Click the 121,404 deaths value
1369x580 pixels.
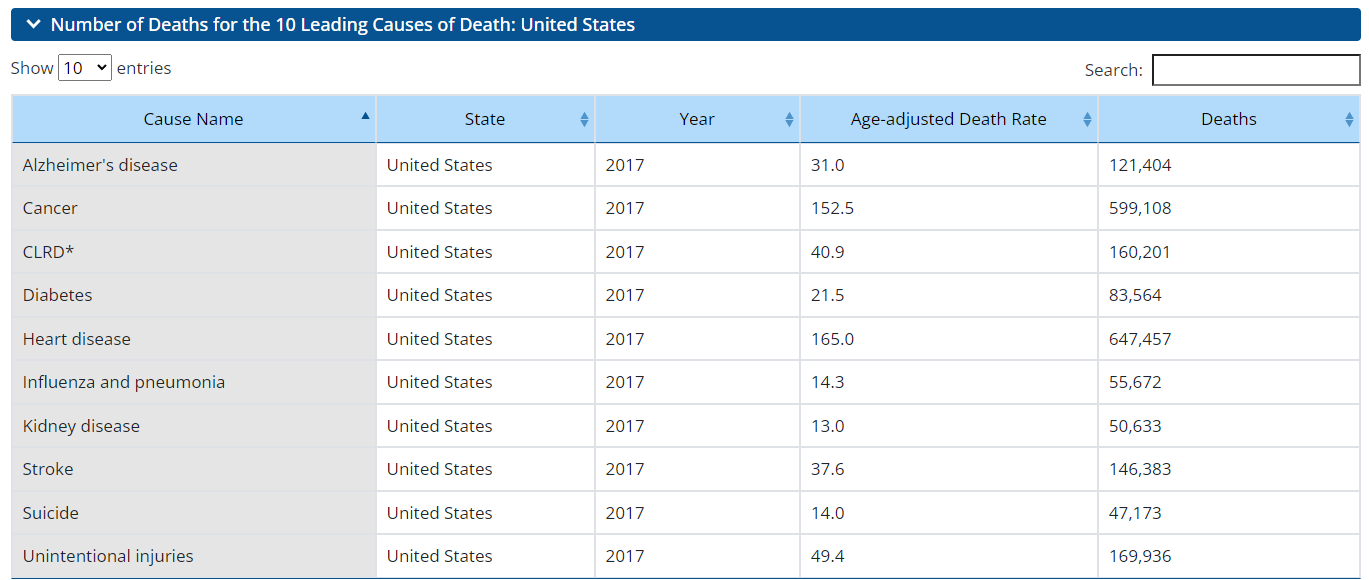point(1140,165)
